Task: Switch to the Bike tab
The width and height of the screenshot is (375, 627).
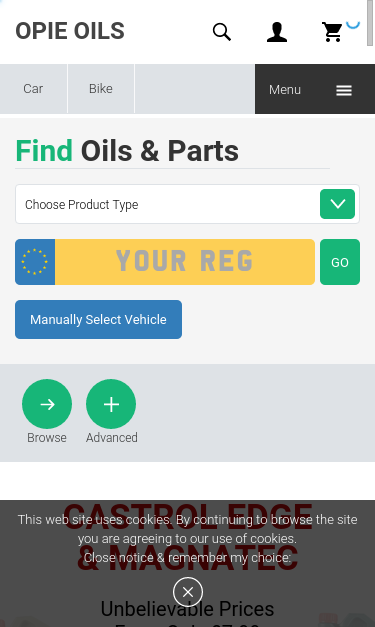Action: [x=101, y=89]
